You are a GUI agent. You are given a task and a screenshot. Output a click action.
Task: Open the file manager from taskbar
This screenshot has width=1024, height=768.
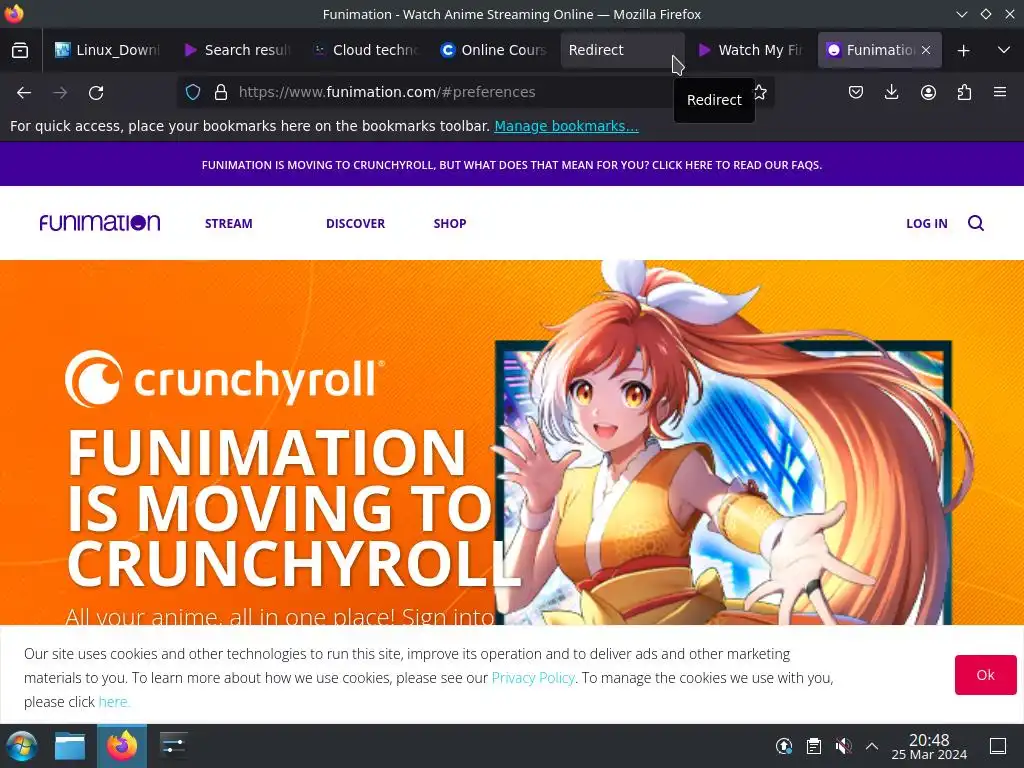[70, 746]
